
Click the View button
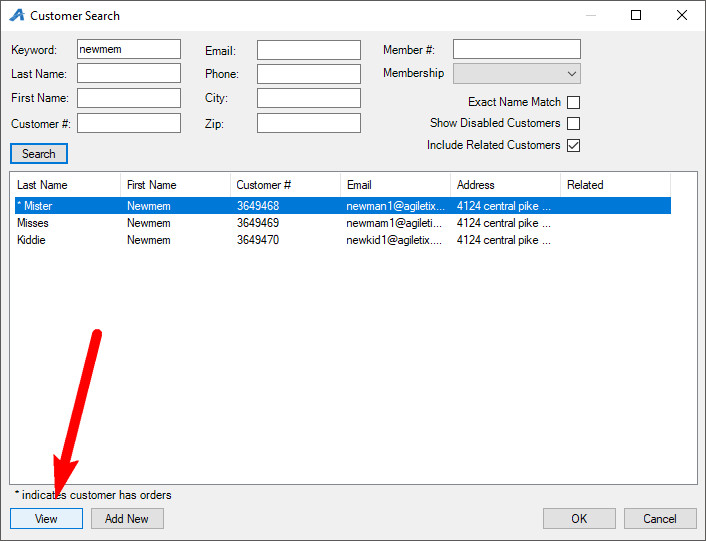click(46, 518)
